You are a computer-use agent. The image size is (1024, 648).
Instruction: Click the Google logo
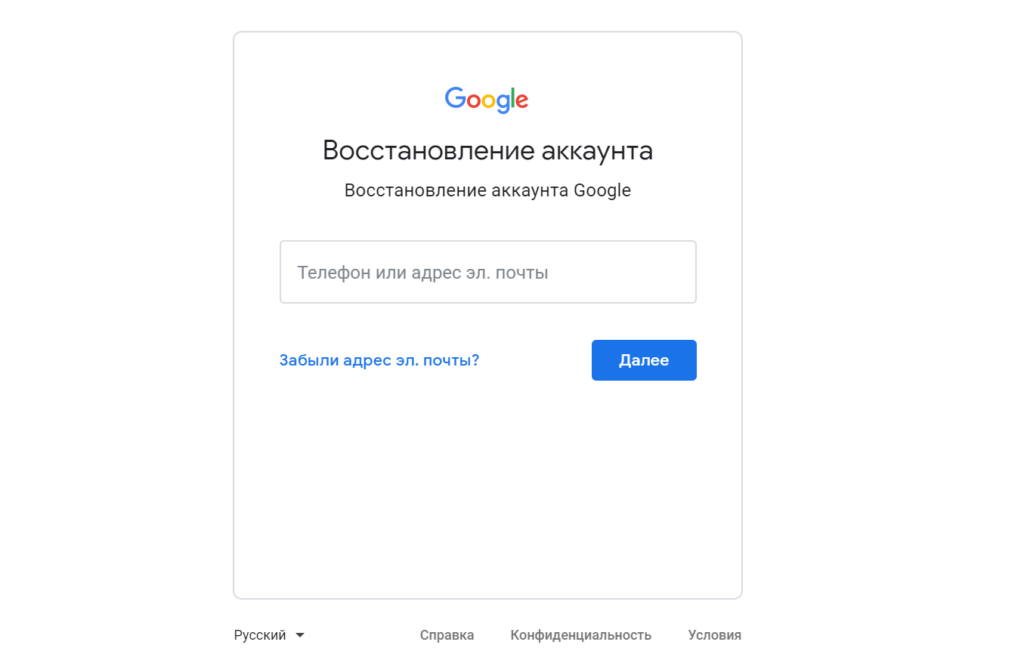(487, 99)
